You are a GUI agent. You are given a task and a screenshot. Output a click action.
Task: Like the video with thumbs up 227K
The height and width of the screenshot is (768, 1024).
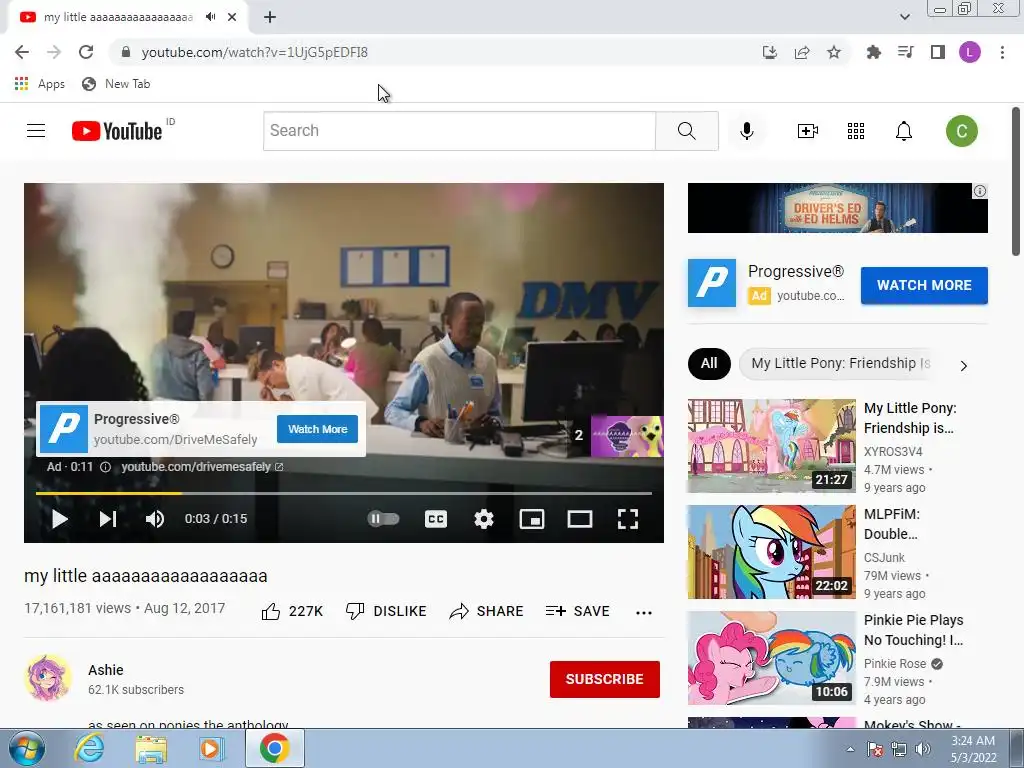[292, 611]
